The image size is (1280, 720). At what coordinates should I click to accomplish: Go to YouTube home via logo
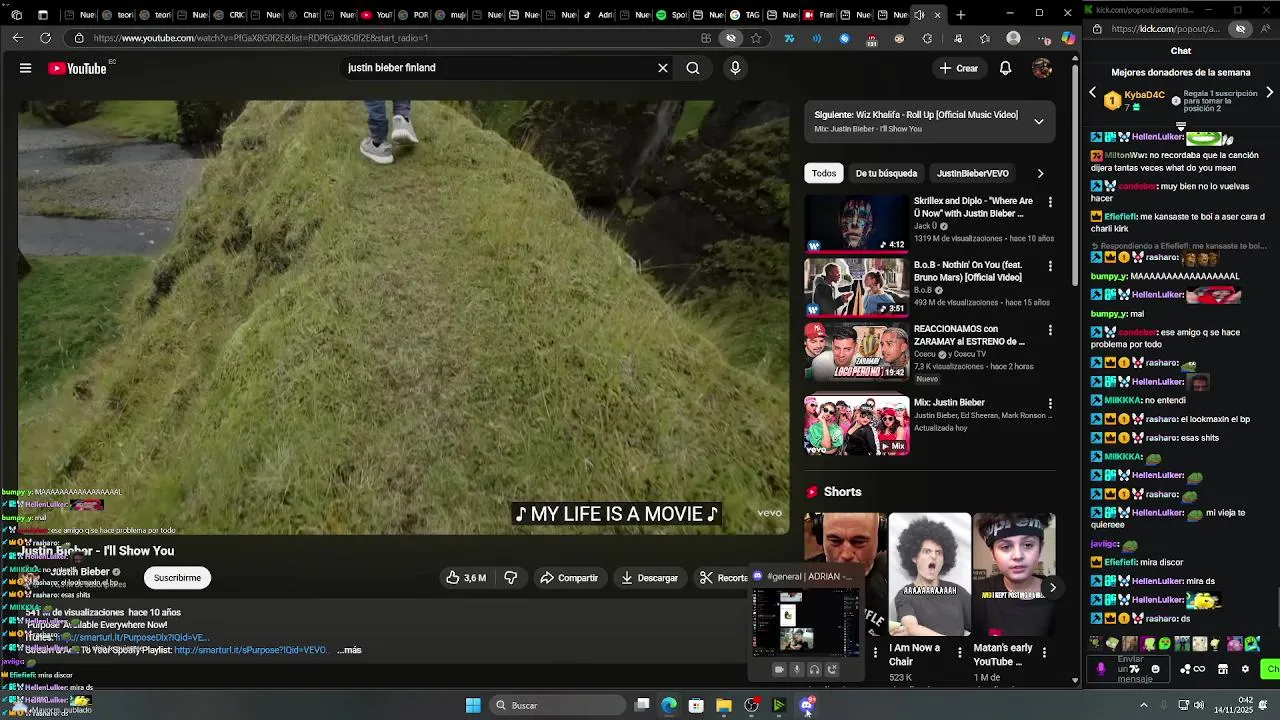click(x=78, y=68)
